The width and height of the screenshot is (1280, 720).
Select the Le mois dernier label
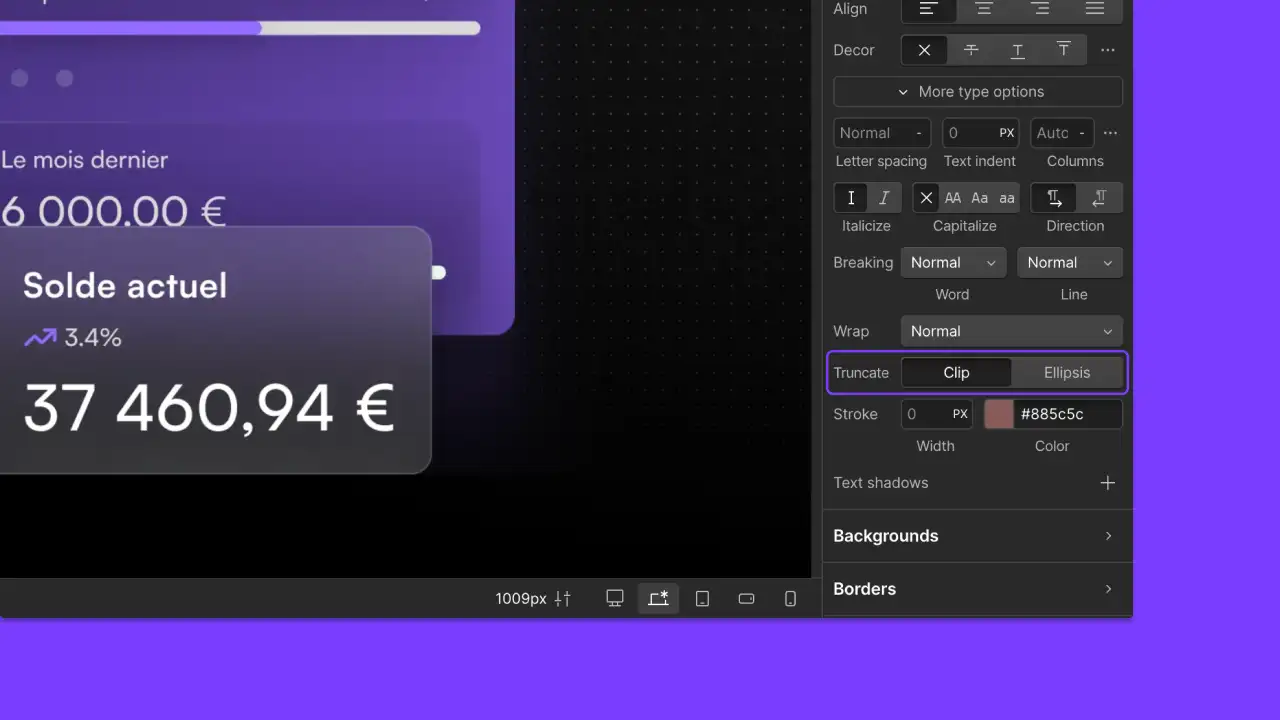85,160
